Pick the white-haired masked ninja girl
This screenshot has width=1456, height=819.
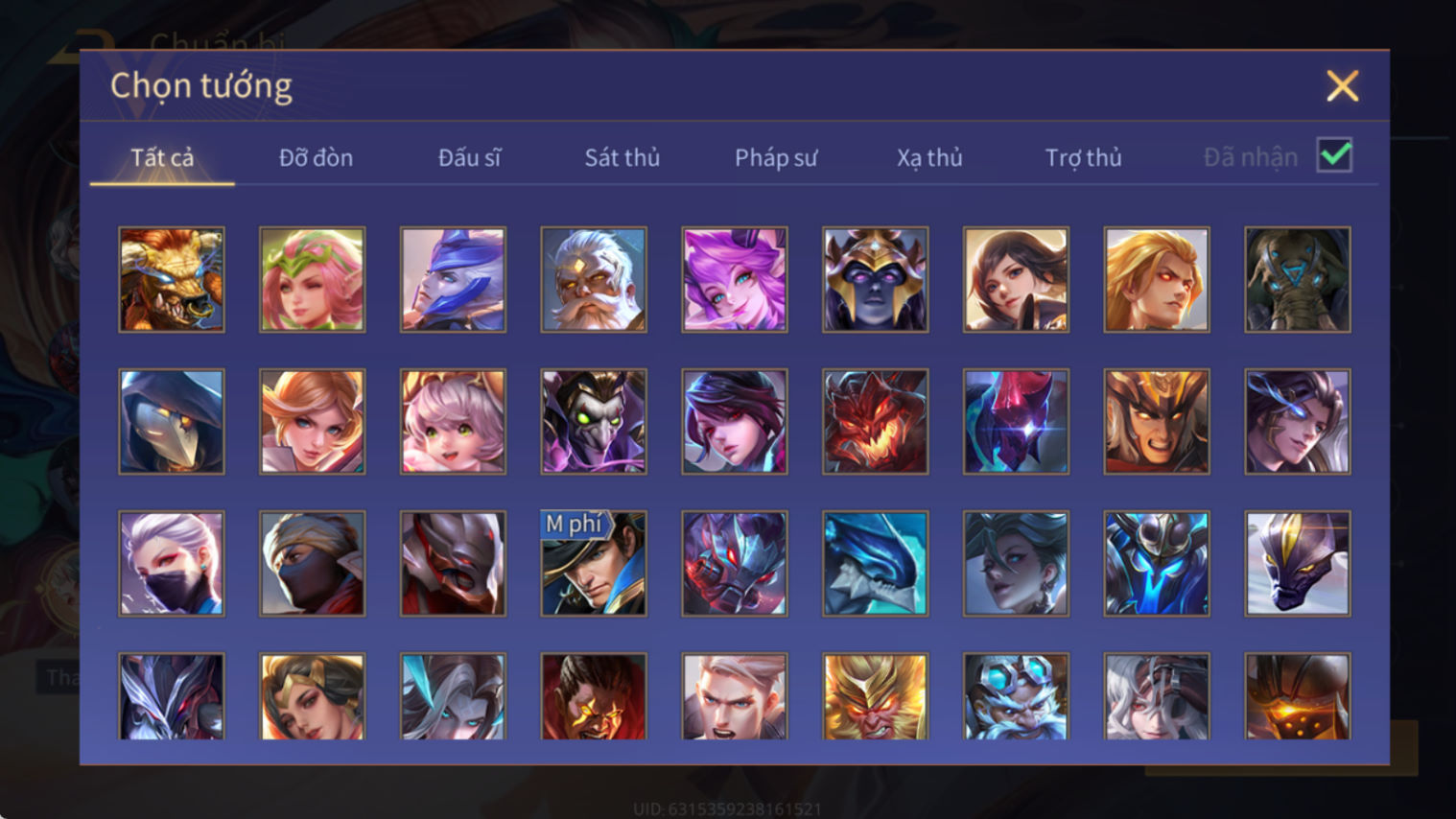point(172,564)
